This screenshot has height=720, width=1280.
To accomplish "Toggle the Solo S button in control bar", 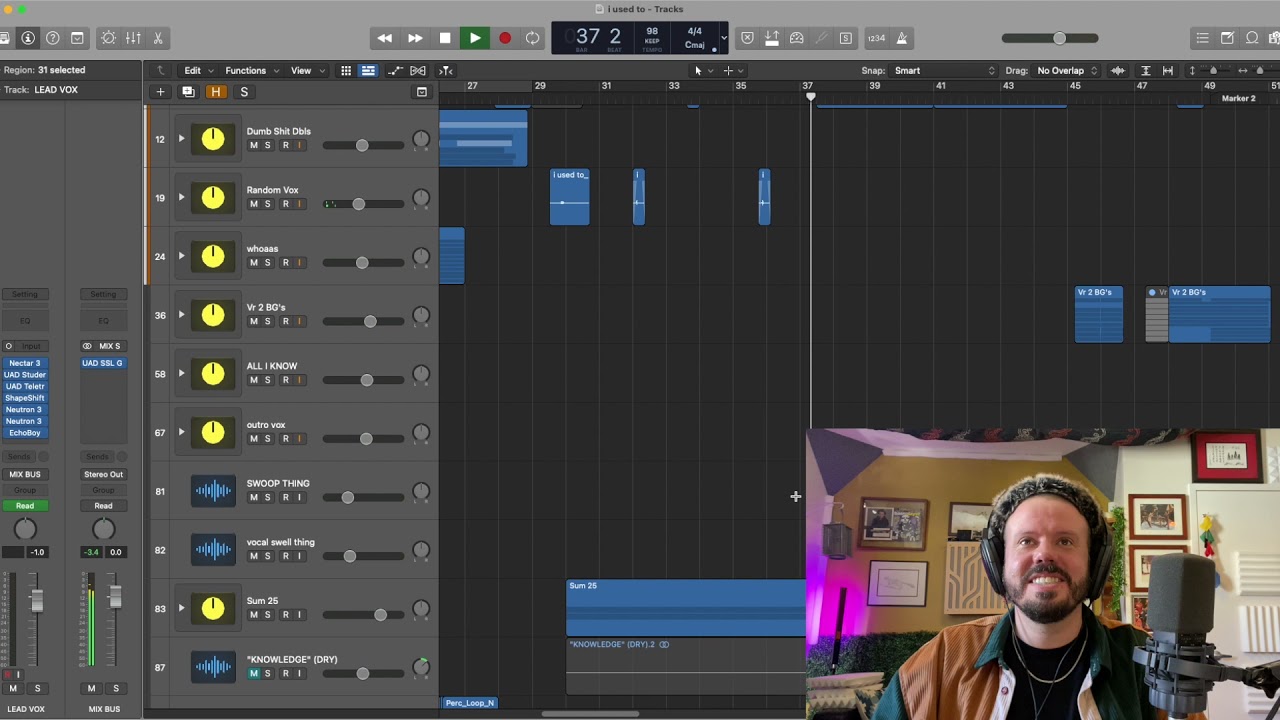I will pyautogui.click(x=846, y=38).
